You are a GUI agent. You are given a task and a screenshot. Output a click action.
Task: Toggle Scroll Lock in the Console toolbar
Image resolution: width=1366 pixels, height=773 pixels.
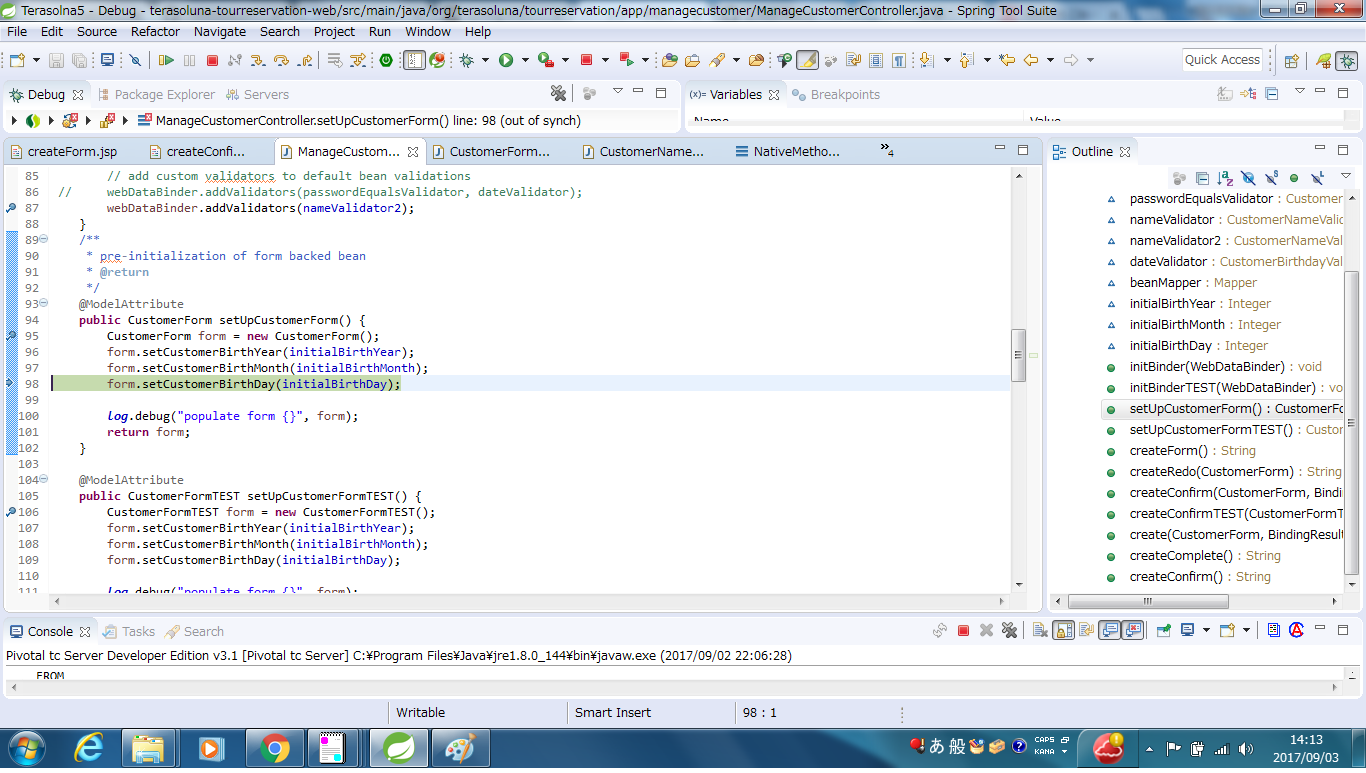[1064, 631]
